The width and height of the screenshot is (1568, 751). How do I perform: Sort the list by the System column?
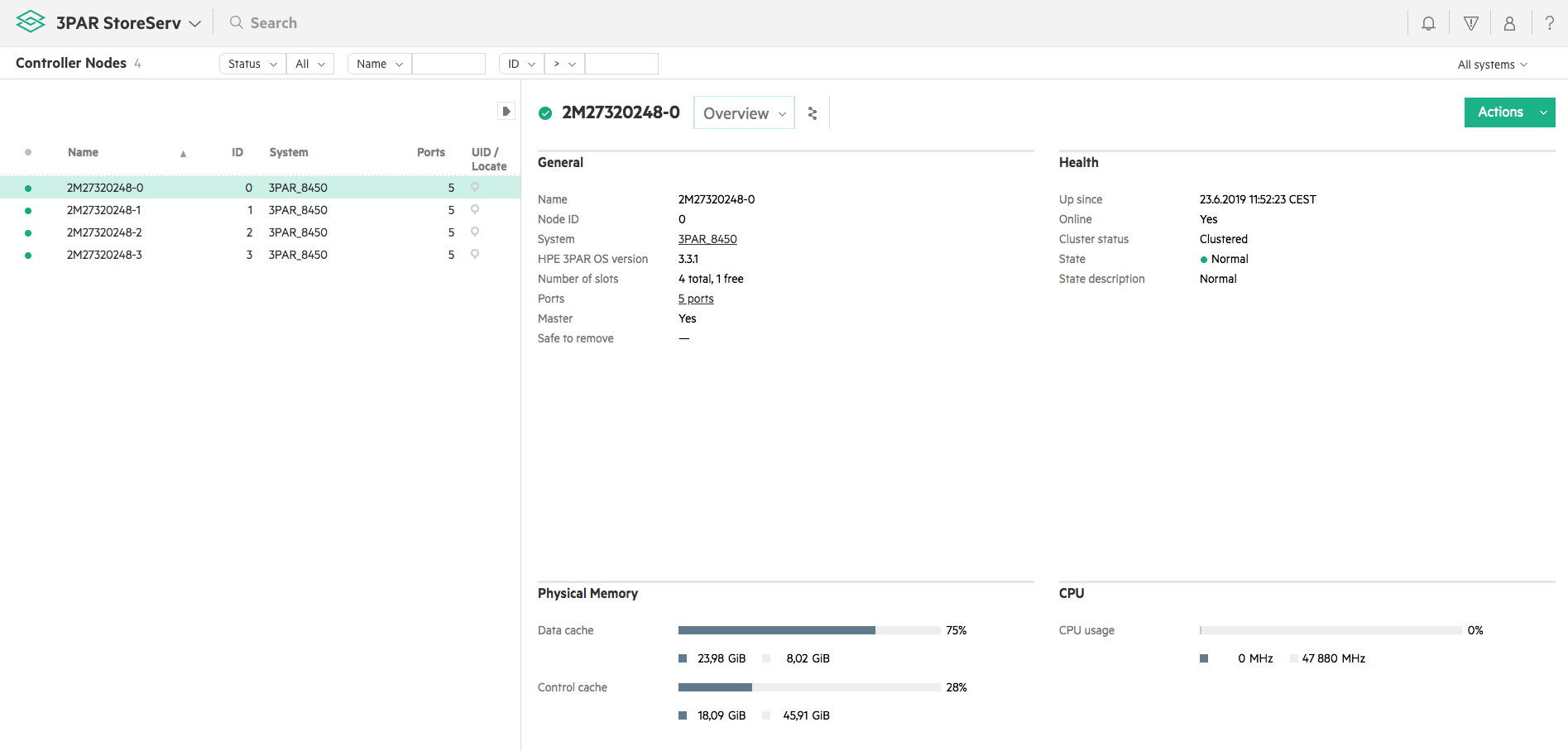coord(289,152)
